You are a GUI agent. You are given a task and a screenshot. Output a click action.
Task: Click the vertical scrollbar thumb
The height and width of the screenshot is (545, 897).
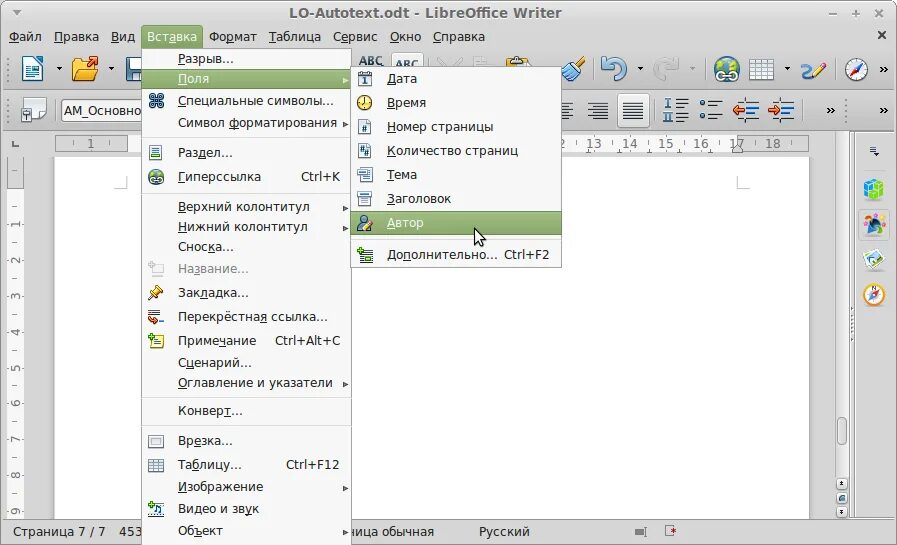842,431
